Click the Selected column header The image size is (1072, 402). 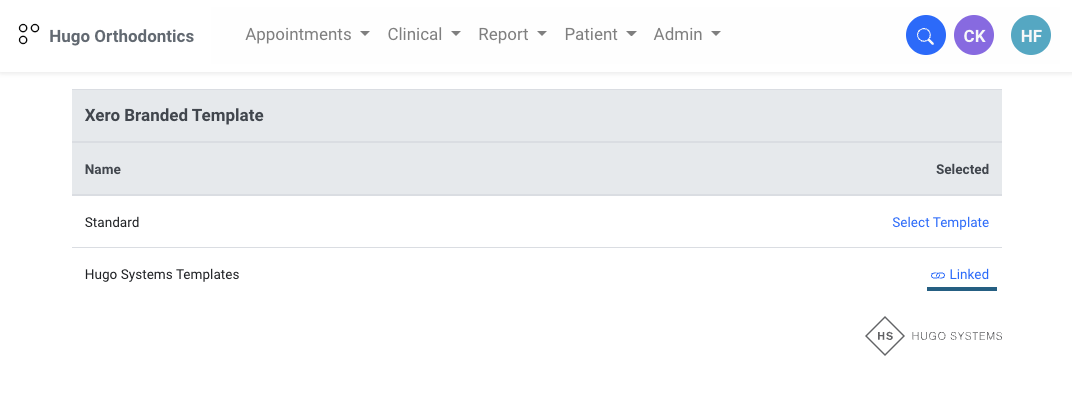pyautogui.click(x=962, y=169)
